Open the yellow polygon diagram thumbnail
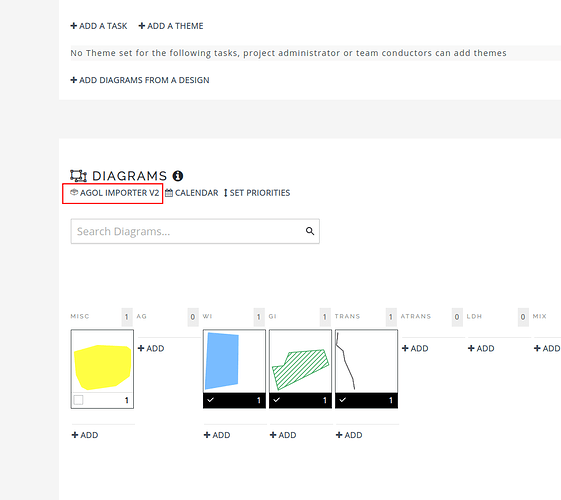The width and height of the screenshot is (561, 500). pos(102,361)
